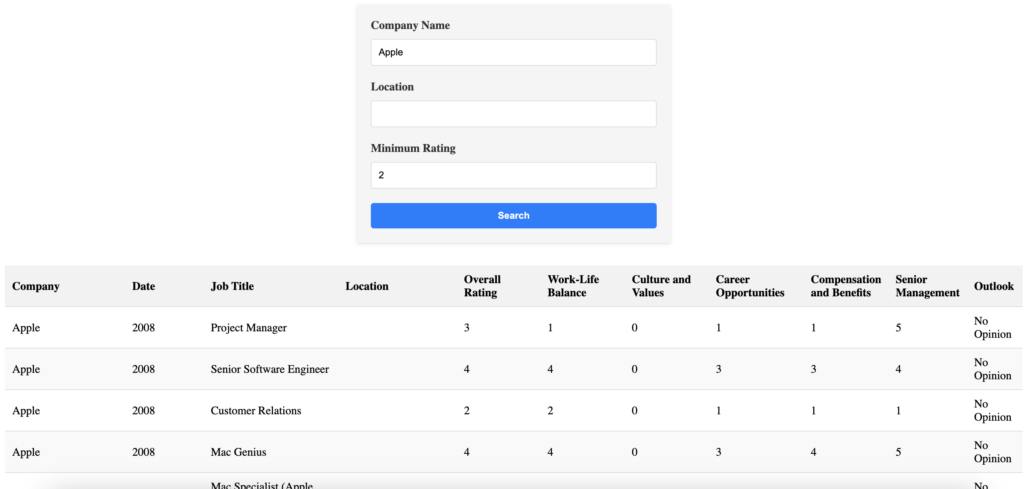This screenshot has height=489, width=1024.
Task: Click the Date column header
Action: pyautogui.click(x=144, y=286)
